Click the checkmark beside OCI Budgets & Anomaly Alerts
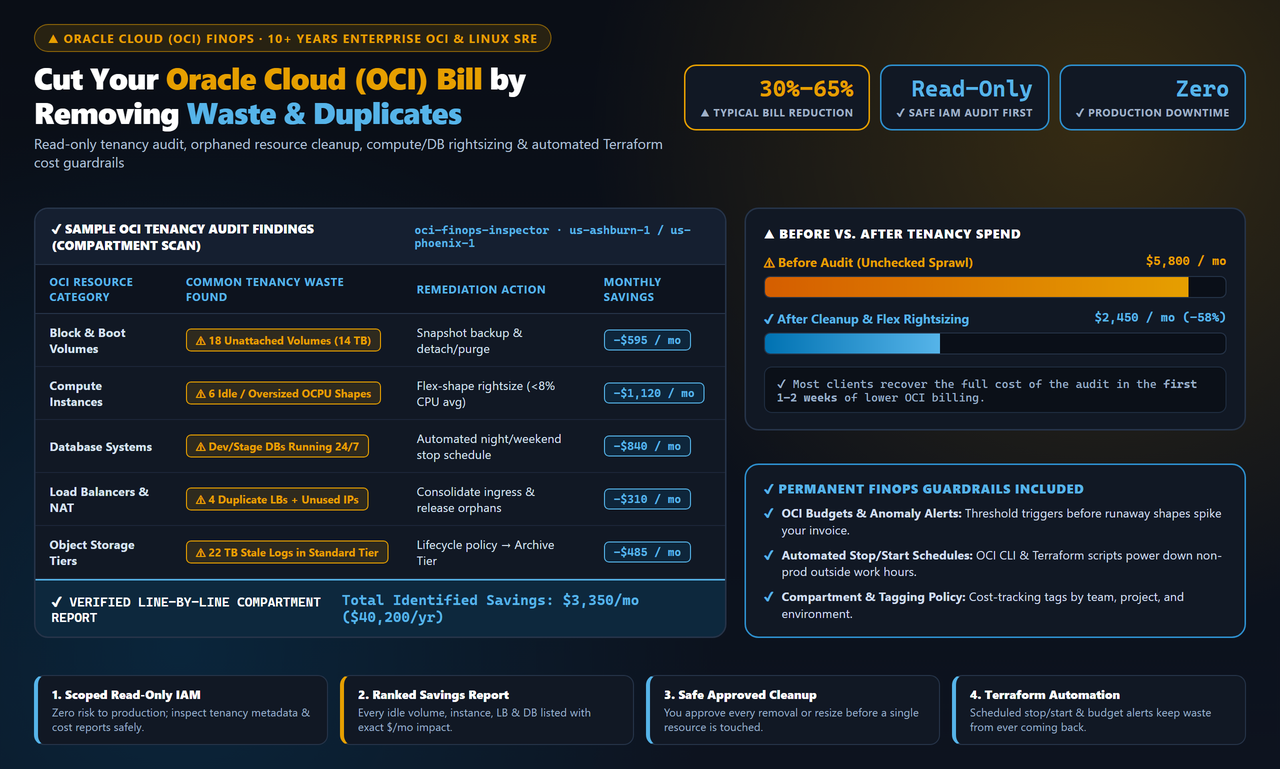1280x769 pixels. point(768,514)
